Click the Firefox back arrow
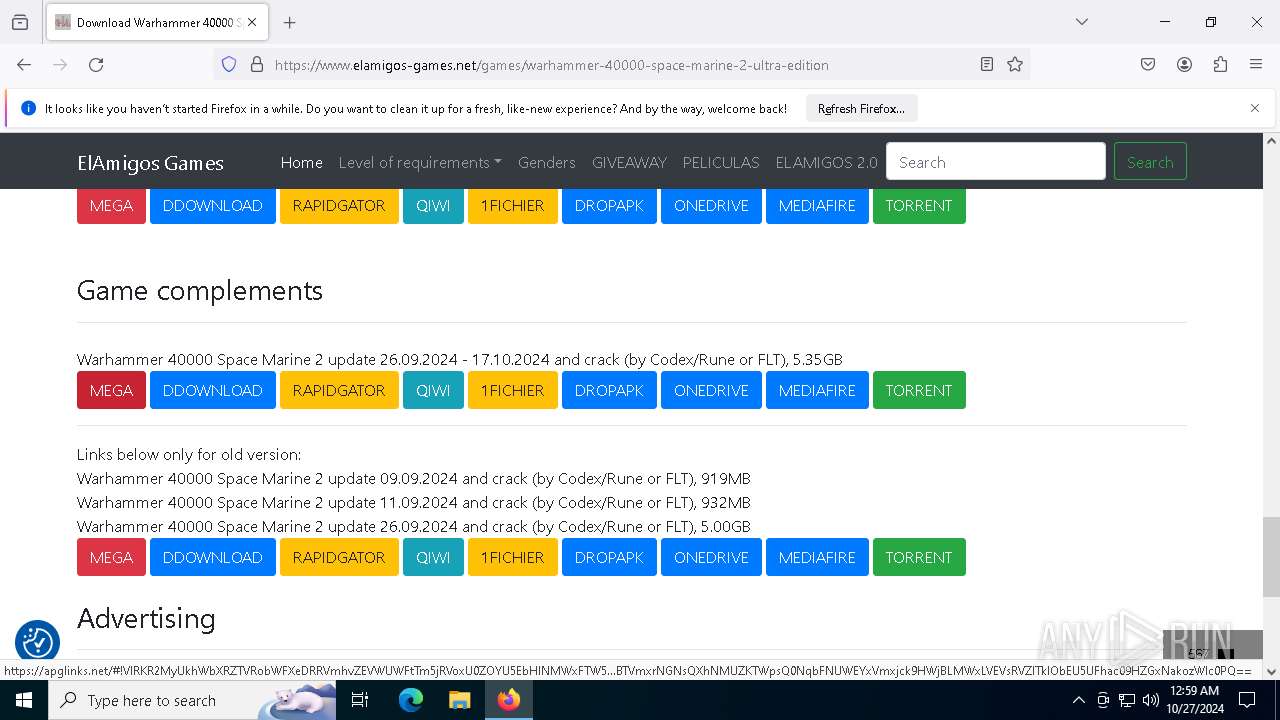 tap(24, 65)
